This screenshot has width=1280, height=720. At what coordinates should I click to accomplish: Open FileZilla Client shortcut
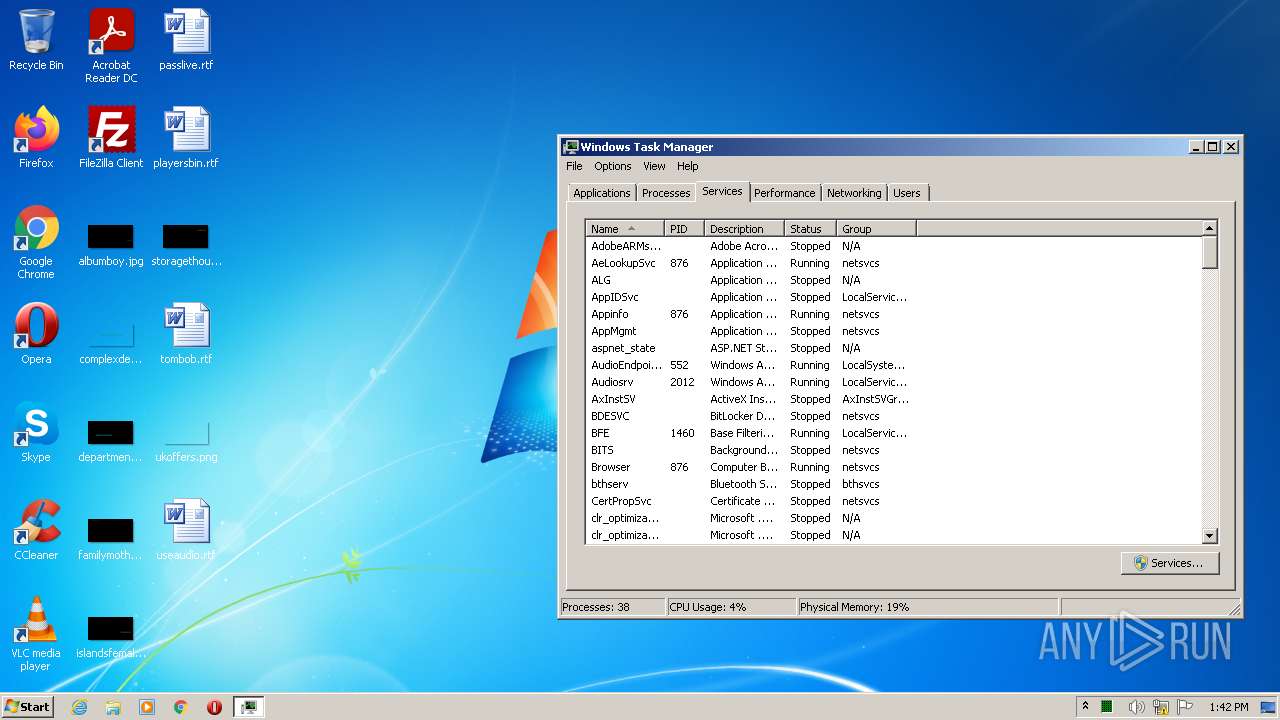point(111,139)
